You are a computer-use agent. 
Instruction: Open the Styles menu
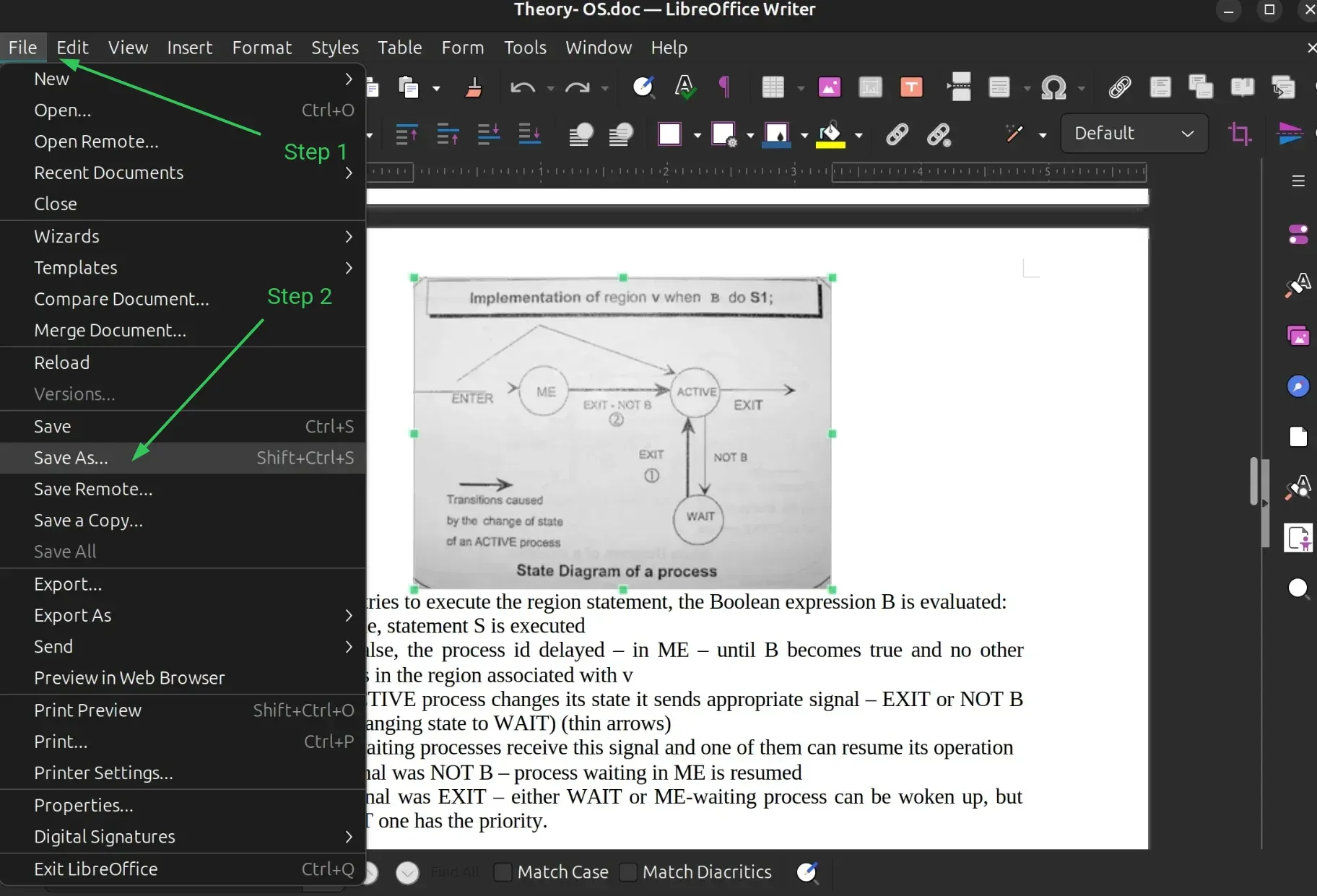[x=334, y=48]
